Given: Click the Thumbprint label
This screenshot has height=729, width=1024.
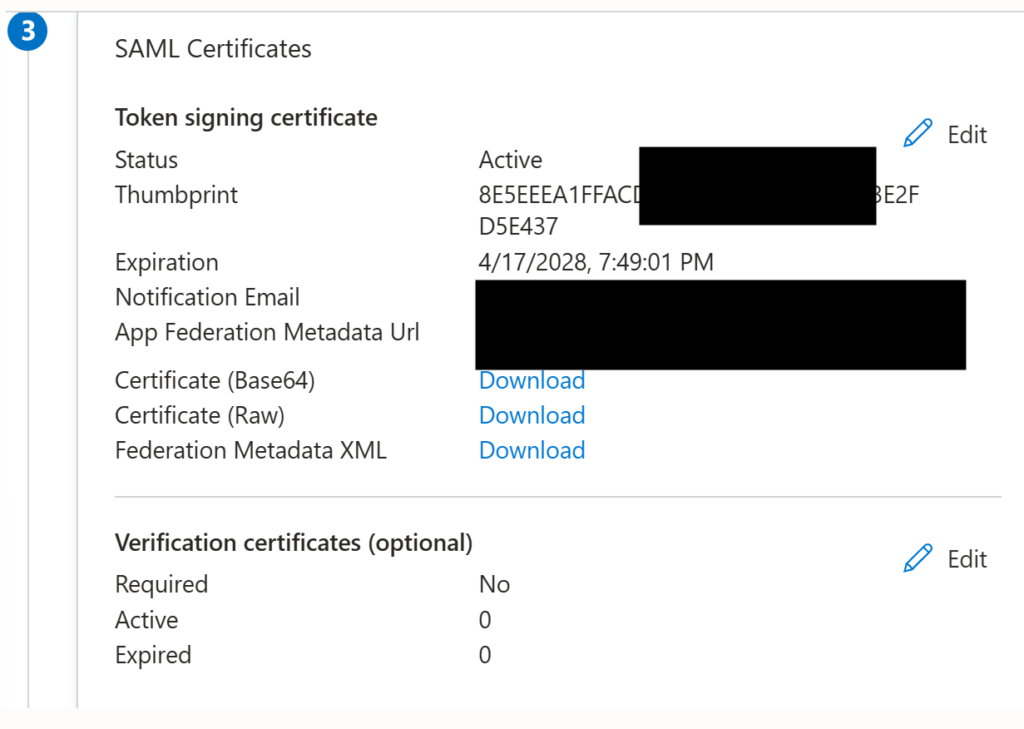Looking at the screenshot, I should [x=176, y=195].
